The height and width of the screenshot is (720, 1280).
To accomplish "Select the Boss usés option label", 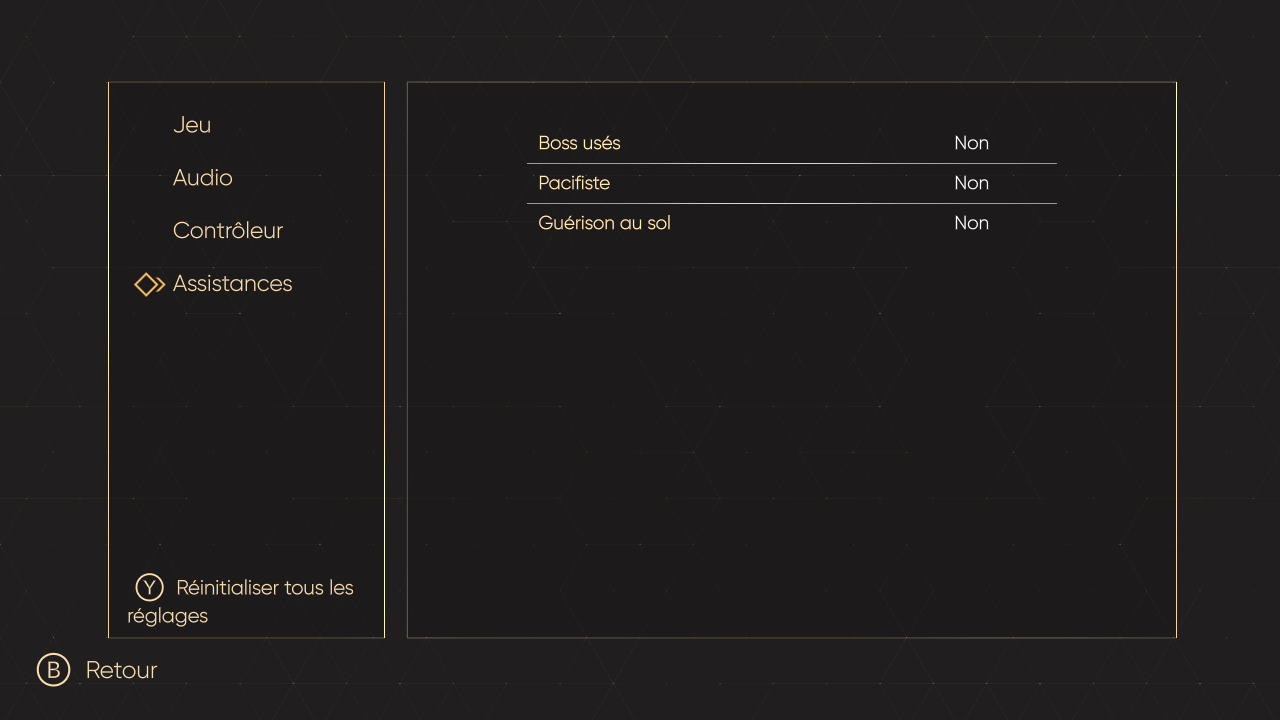I will coord(579,143).
